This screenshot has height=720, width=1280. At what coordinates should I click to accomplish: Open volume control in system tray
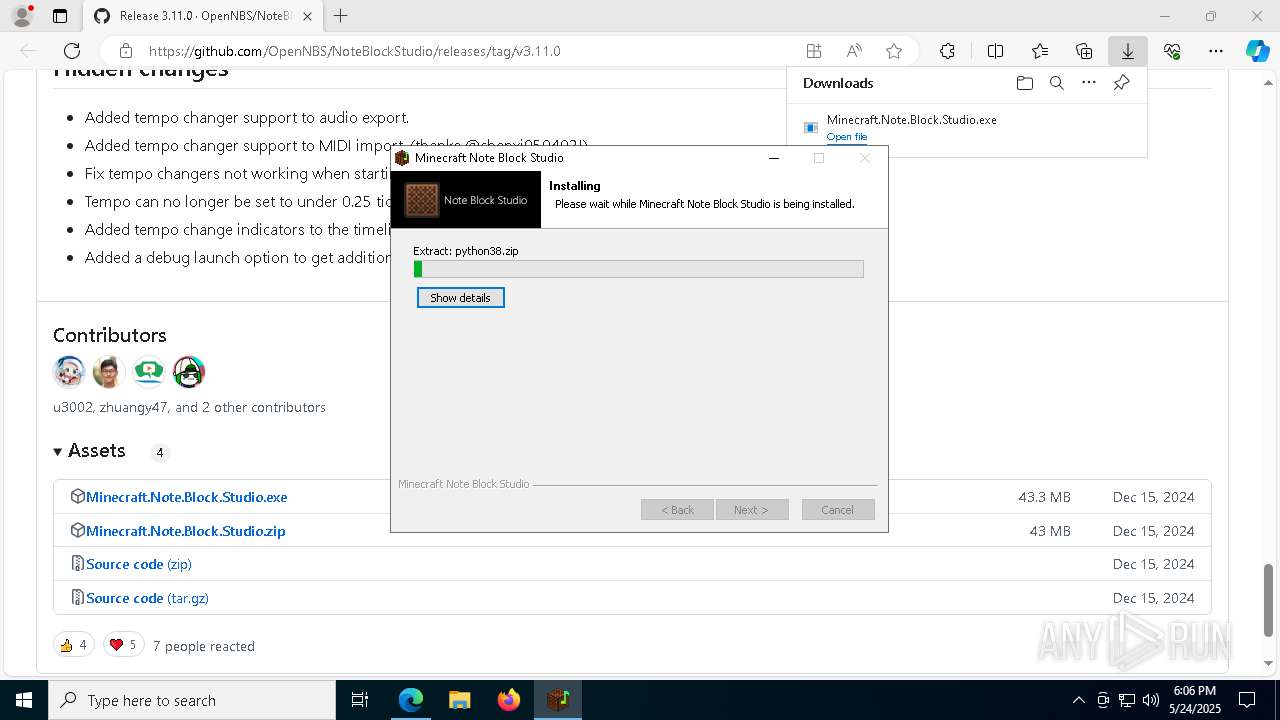[1151, 700]
